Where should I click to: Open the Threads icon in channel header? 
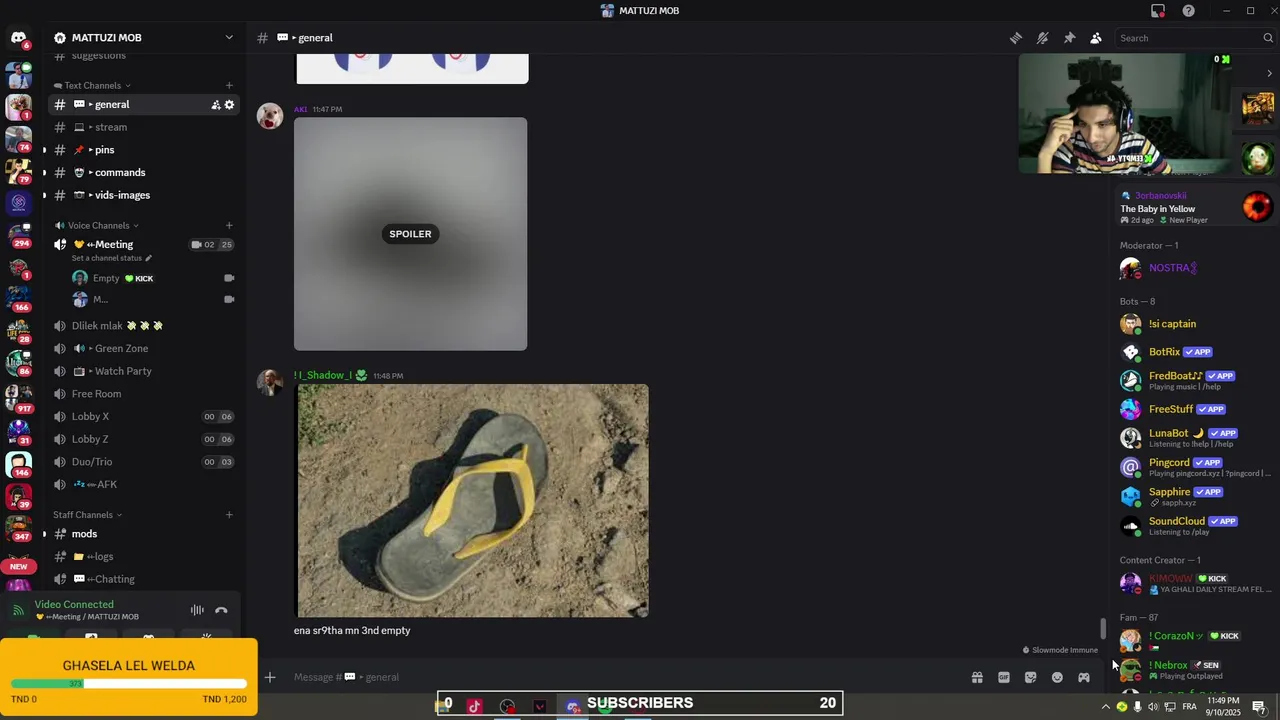click(x=1016, y=38)
